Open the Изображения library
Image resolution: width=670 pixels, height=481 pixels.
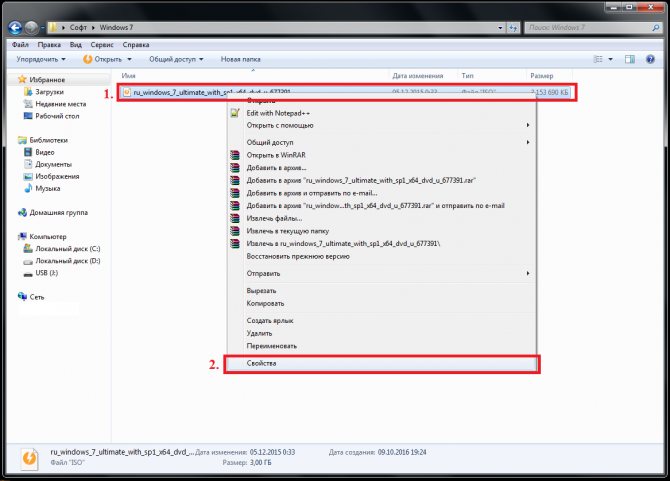(57, 176)
